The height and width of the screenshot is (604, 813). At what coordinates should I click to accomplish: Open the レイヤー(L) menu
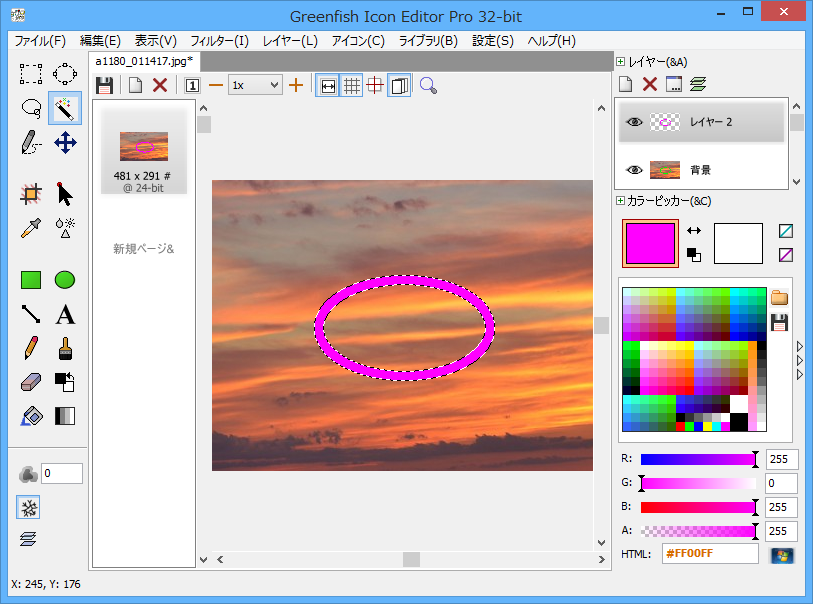click(x=290, y=41)
